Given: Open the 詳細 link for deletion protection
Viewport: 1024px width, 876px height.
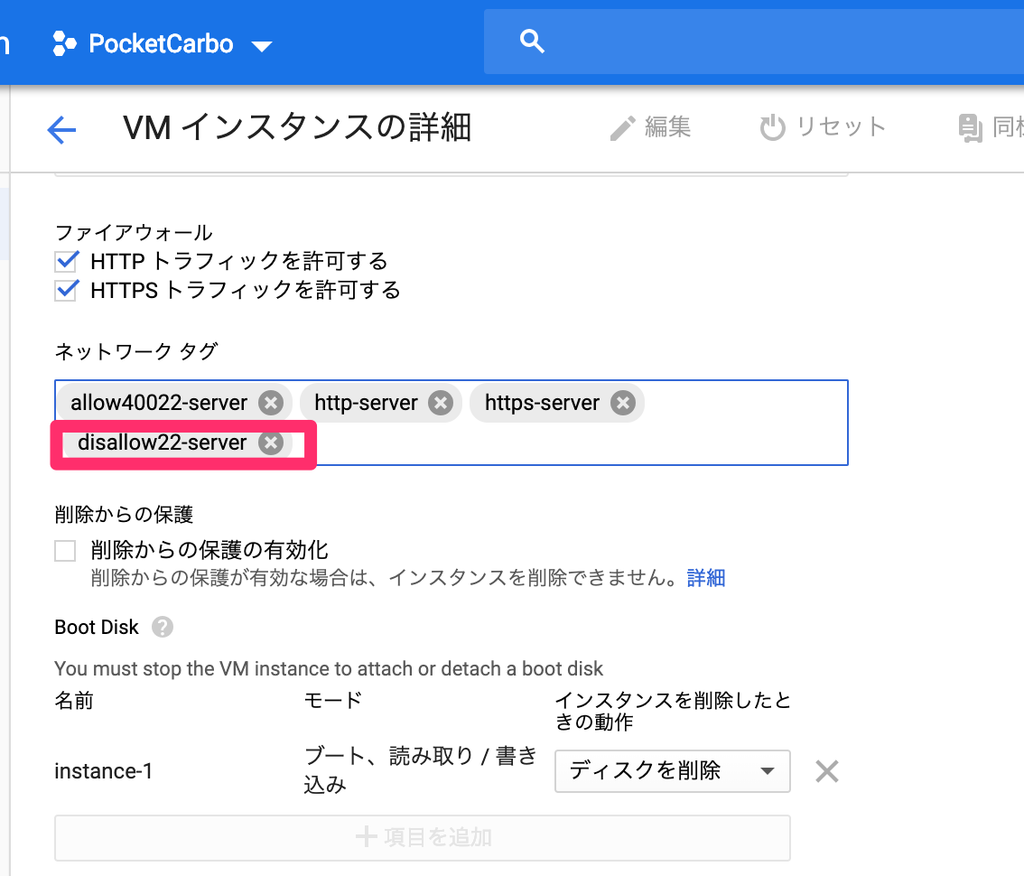Looking at the screenshot, I should pos(706,578).
